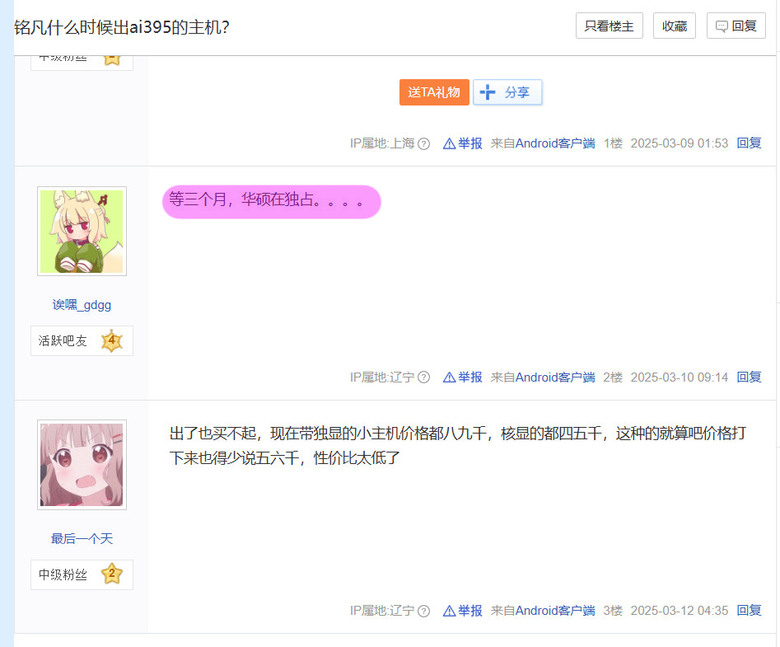Click the Android客户端 link on the 2楼 post
The image size is (780, 647).
tap(555, 377)
